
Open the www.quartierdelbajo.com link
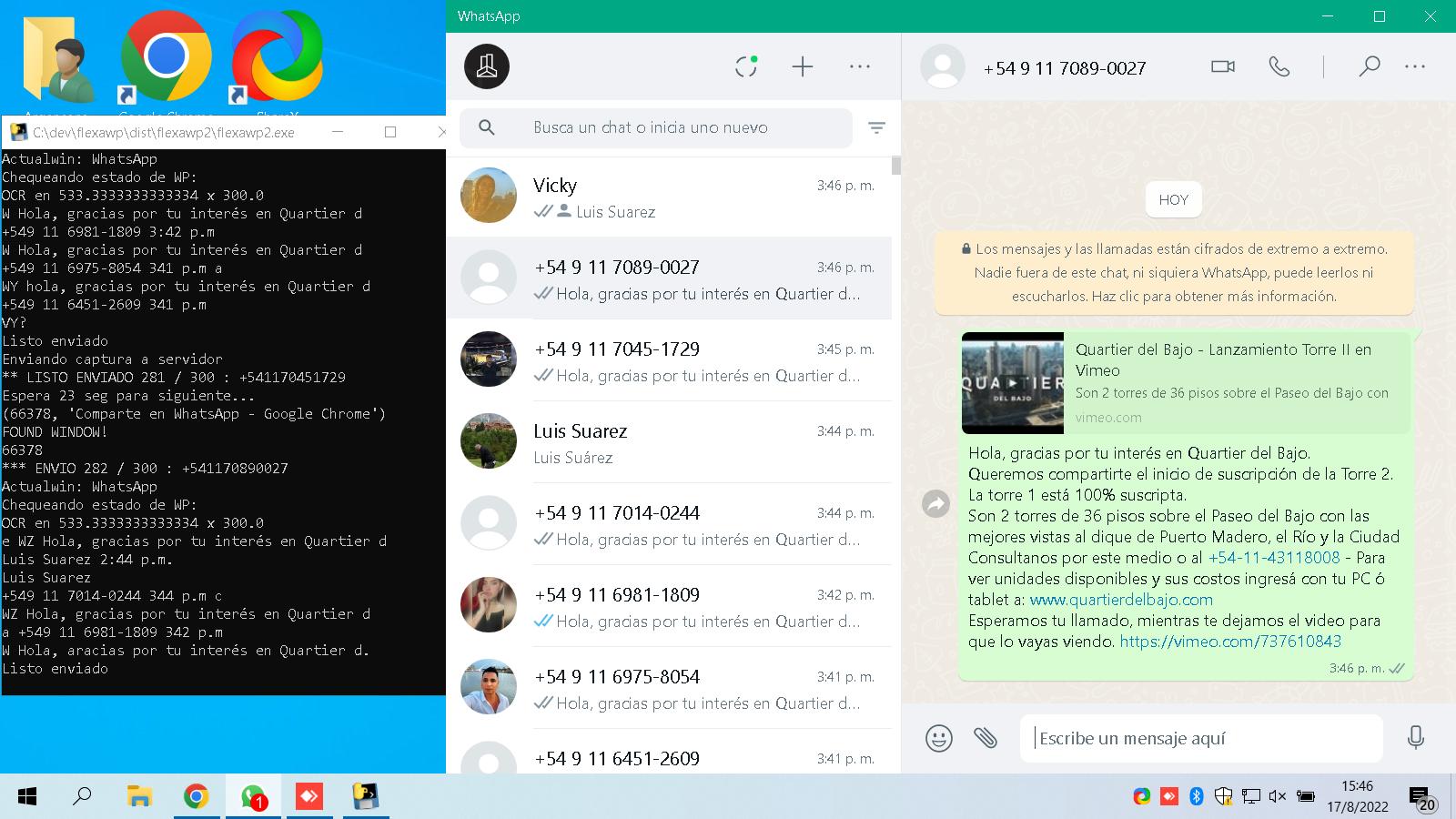(x=1121, y=600)
